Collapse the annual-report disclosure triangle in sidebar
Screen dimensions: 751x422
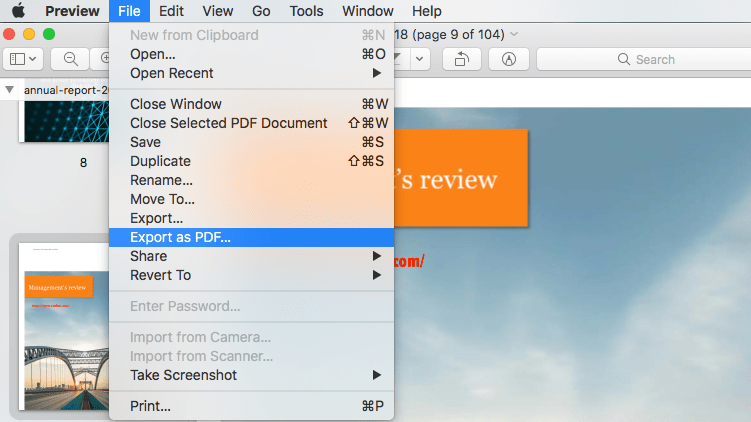10,88
